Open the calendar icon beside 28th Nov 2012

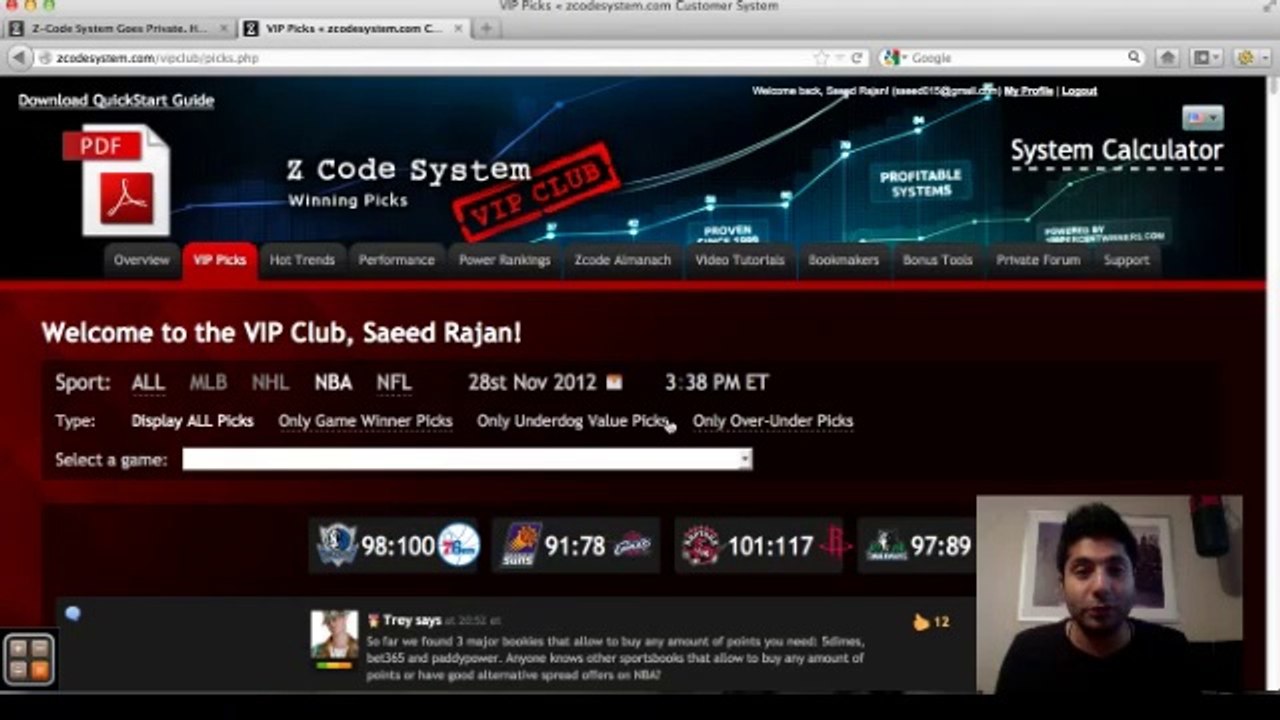pos(614,382)
